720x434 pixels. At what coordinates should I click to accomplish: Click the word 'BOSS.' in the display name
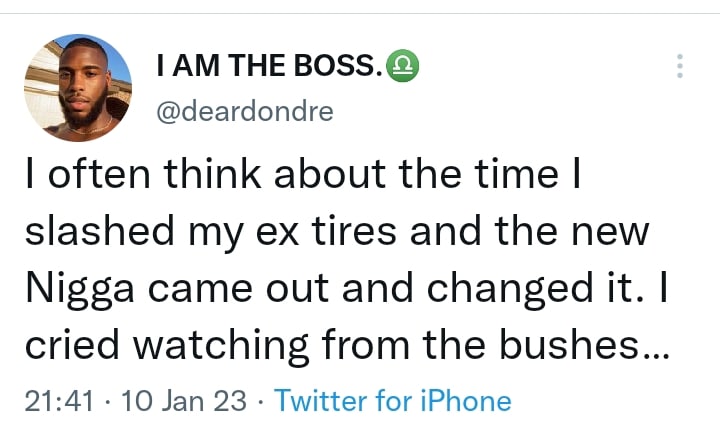point(339,68)
